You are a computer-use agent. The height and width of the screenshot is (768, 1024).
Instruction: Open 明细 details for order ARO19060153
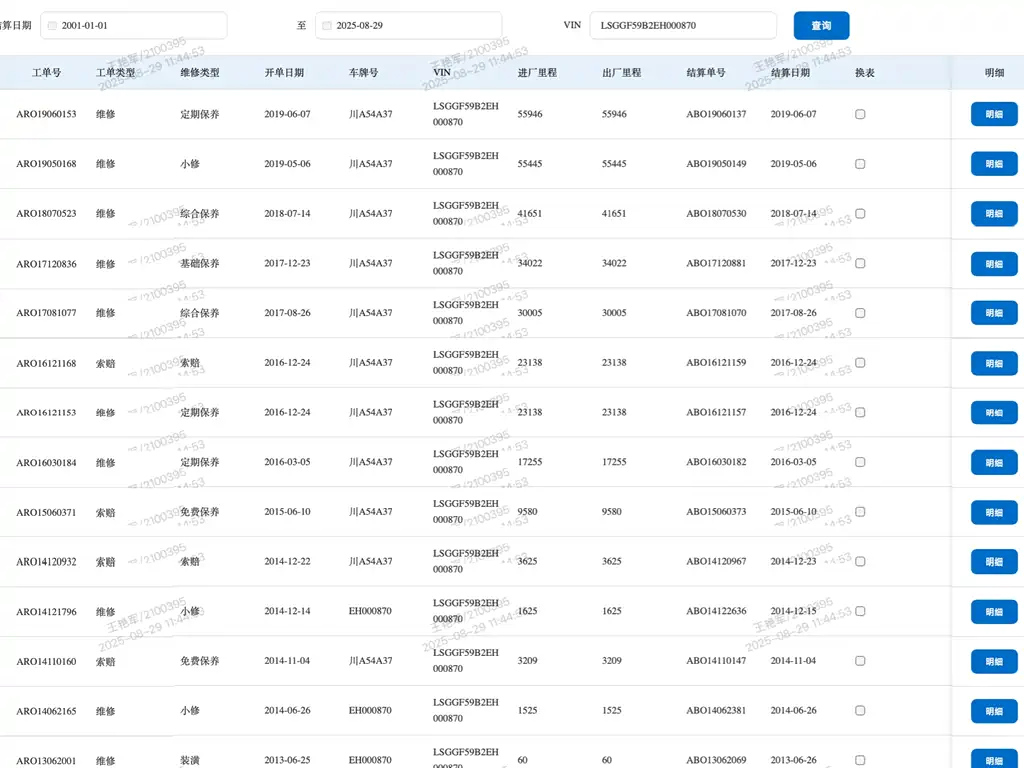pos(993,115)
